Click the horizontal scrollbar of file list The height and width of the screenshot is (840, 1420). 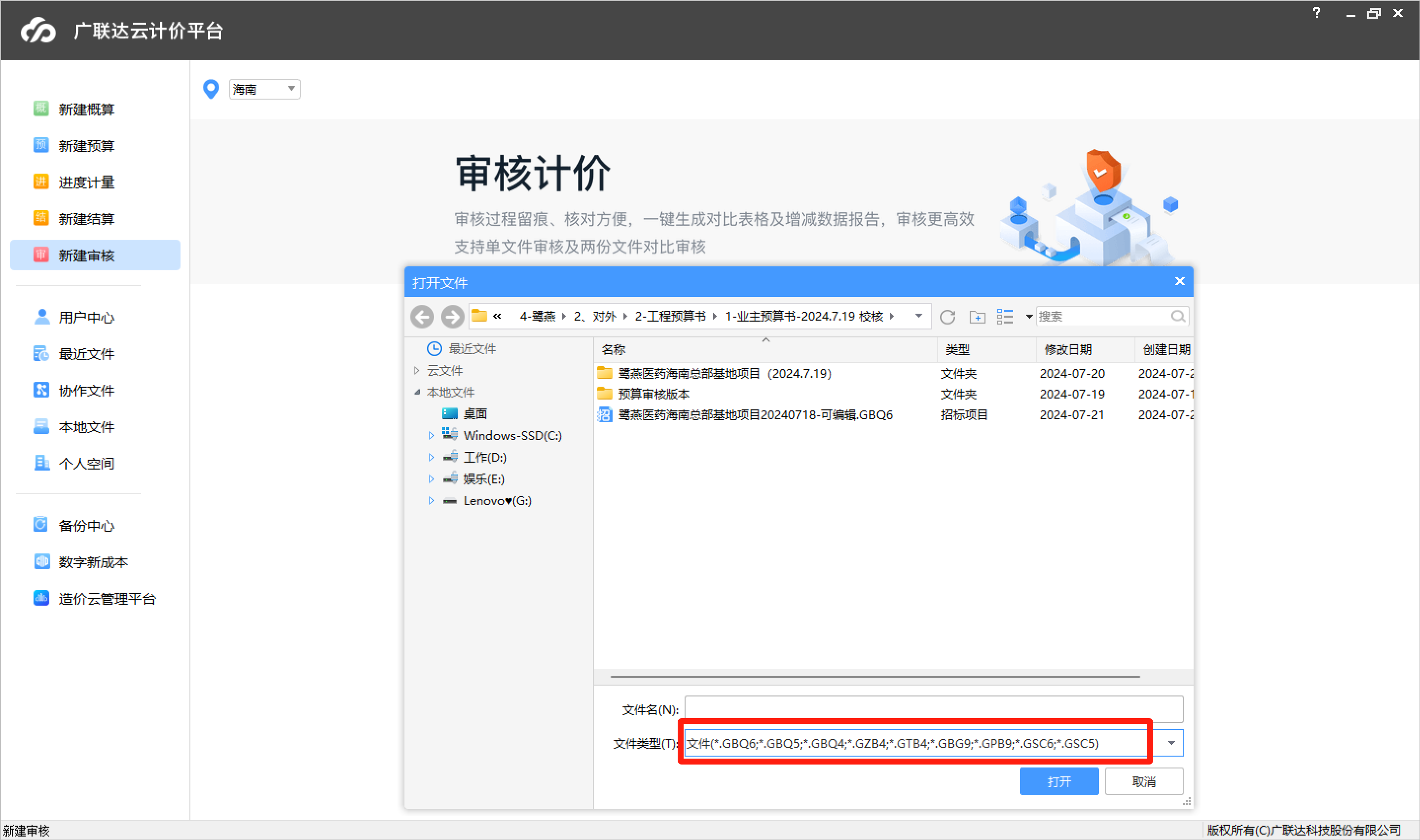[875, 676]
